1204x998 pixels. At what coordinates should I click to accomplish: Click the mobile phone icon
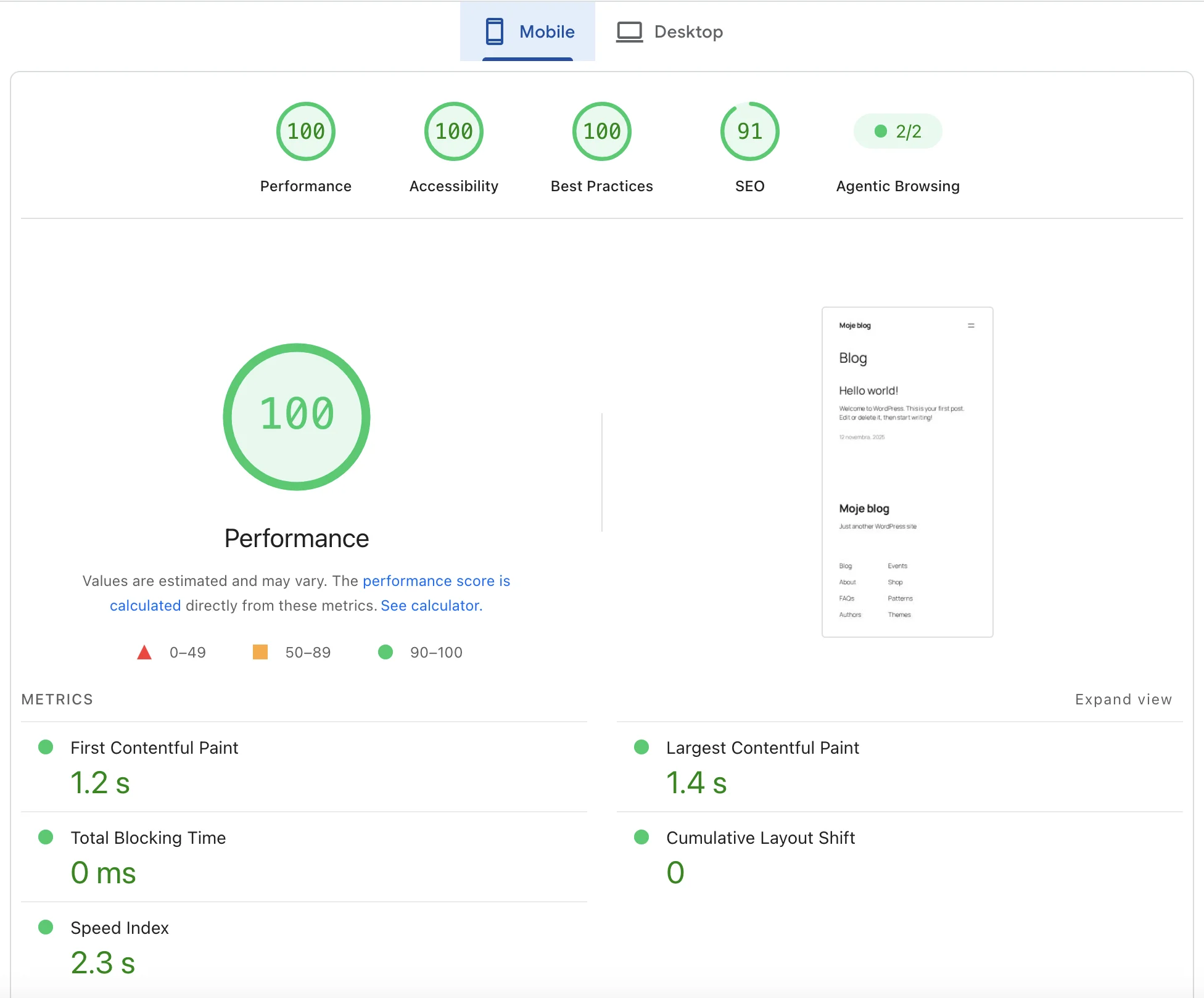click(x=495, y=31)
